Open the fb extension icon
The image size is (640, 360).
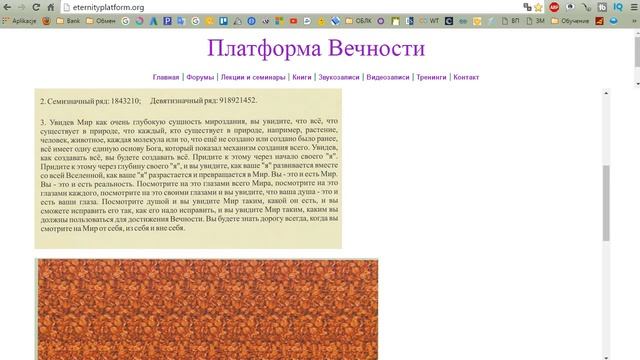tap(602, 7)
